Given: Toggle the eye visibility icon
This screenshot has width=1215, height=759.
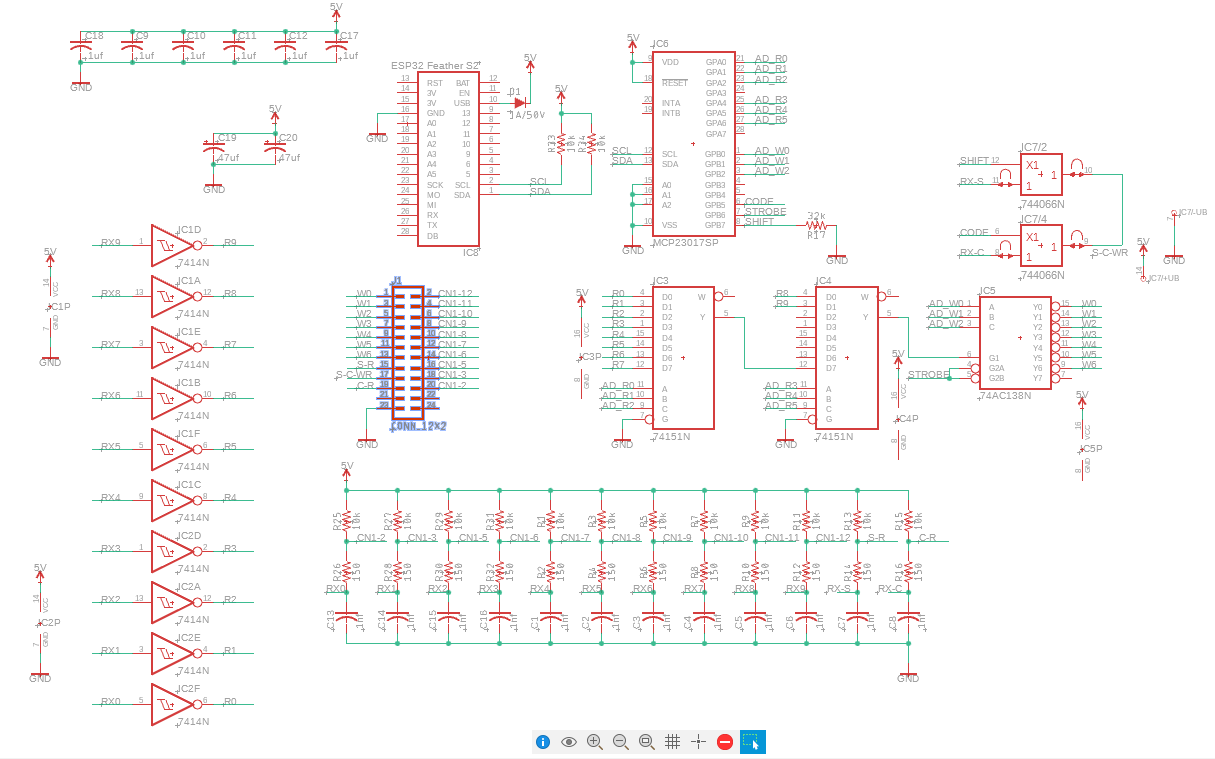Looking at the screenshot, I should [x=569, y=741].
